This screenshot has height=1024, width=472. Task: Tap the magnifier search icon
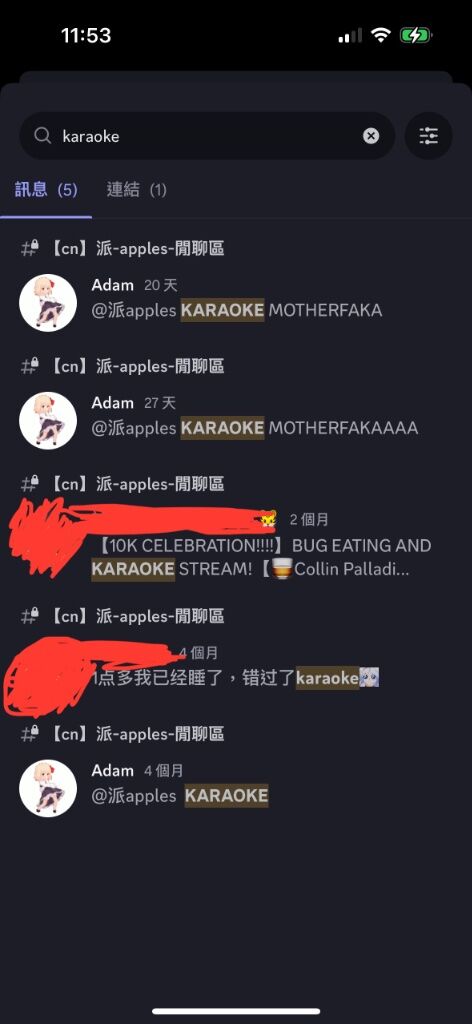42,136
